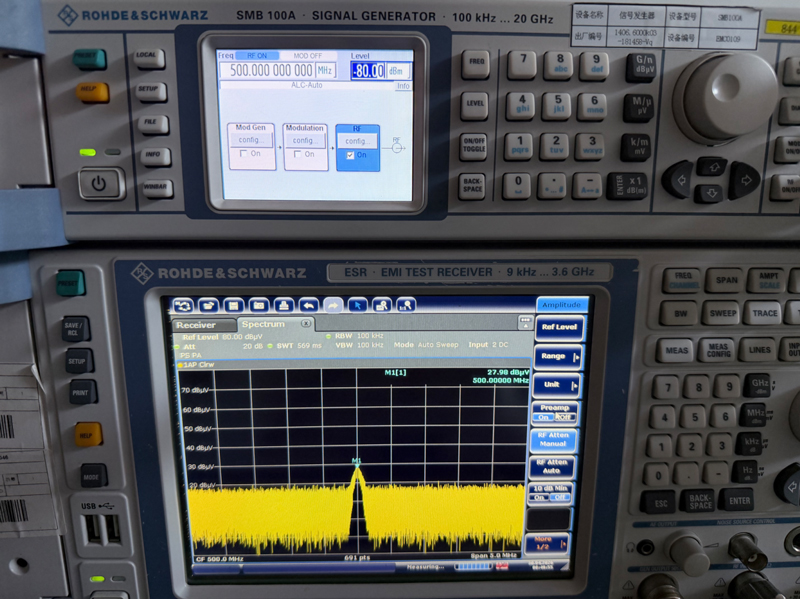Tap the ESR redo arrow icon
Viewport: 800px width, 599px height.
pyautogui.click(x=333, y=305)
